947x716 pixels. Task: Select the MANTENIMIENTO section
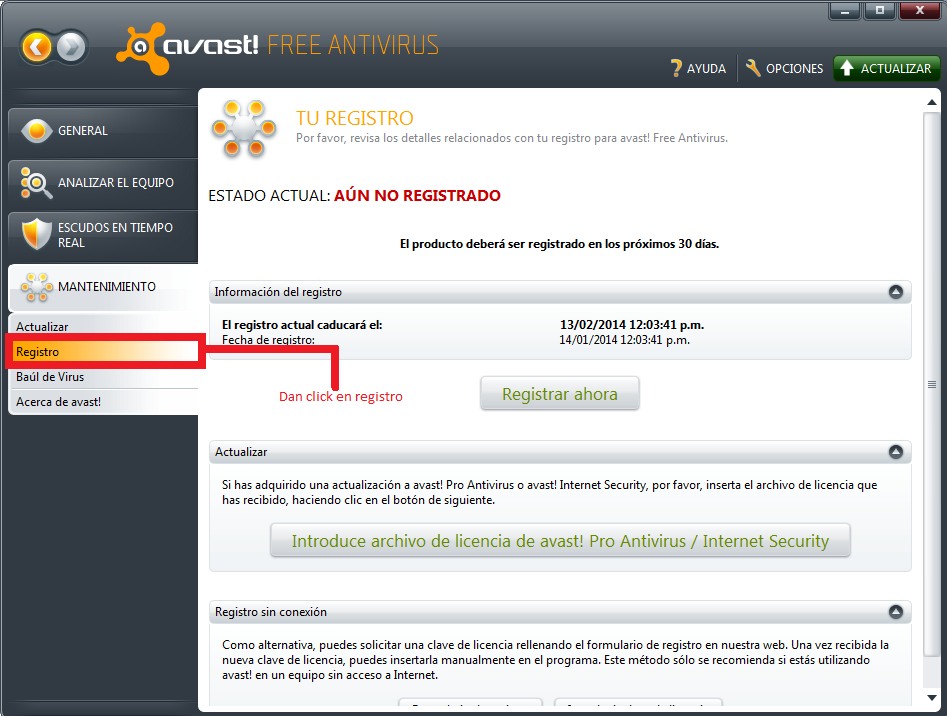click(103, 287)
